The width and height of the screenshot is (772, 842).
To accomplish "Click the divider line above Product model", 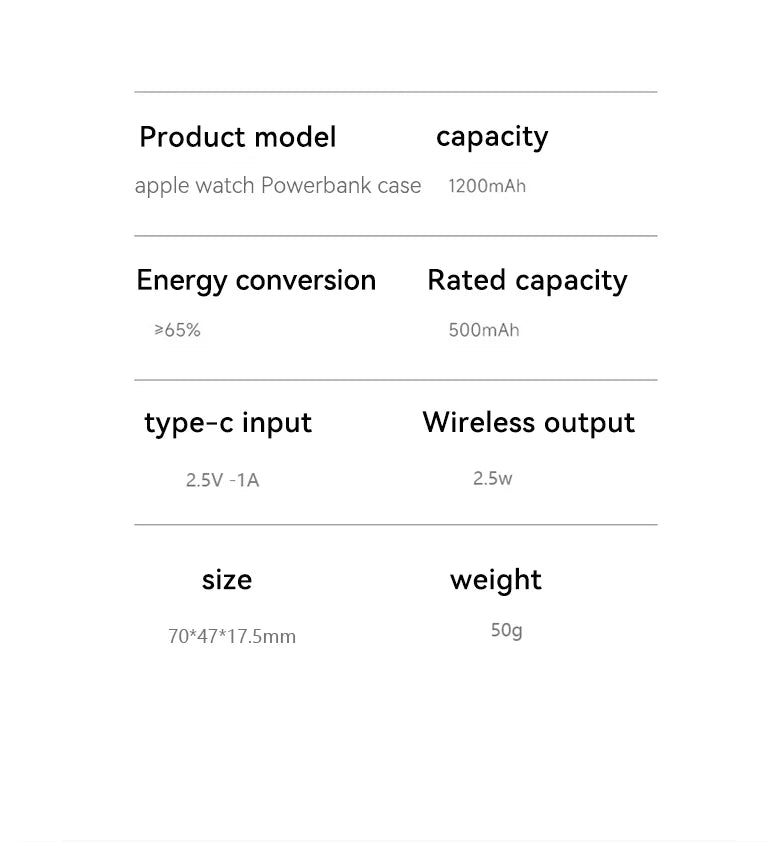I will 396,92.
